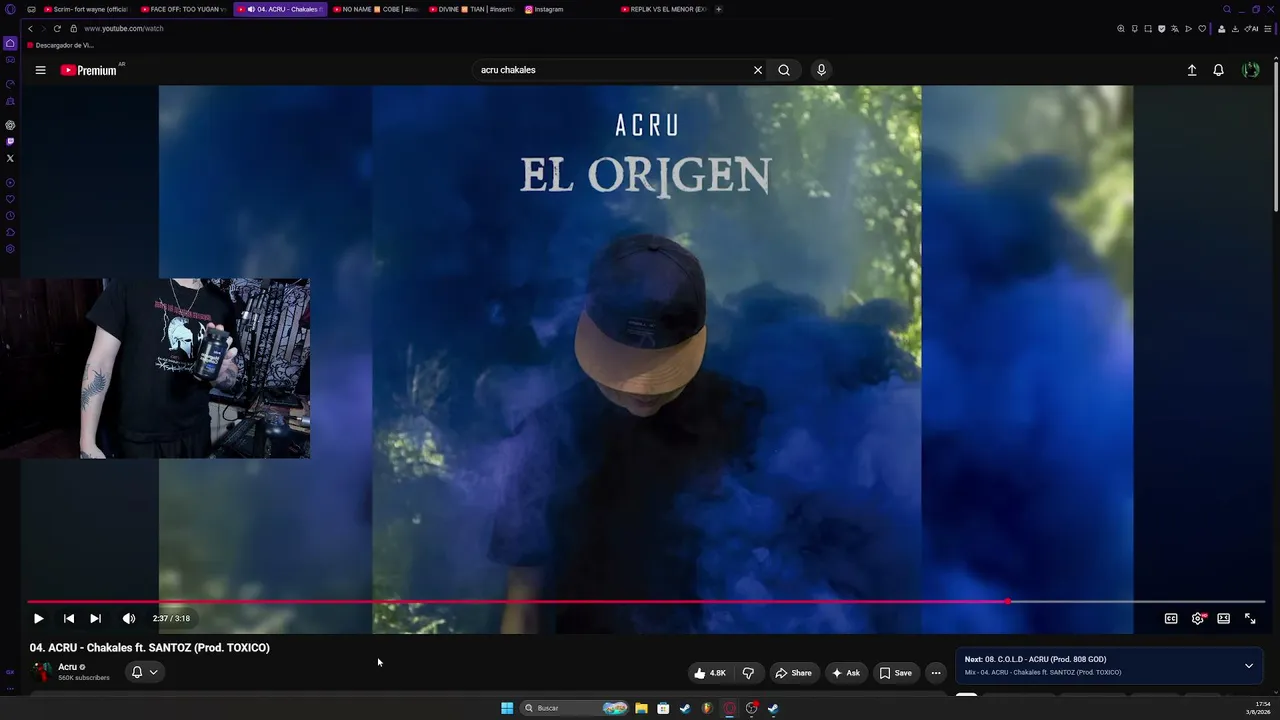Click the progress bar scrubber handle
Viewport: 1280px width, 720px height.
(x=1008, y=602)
